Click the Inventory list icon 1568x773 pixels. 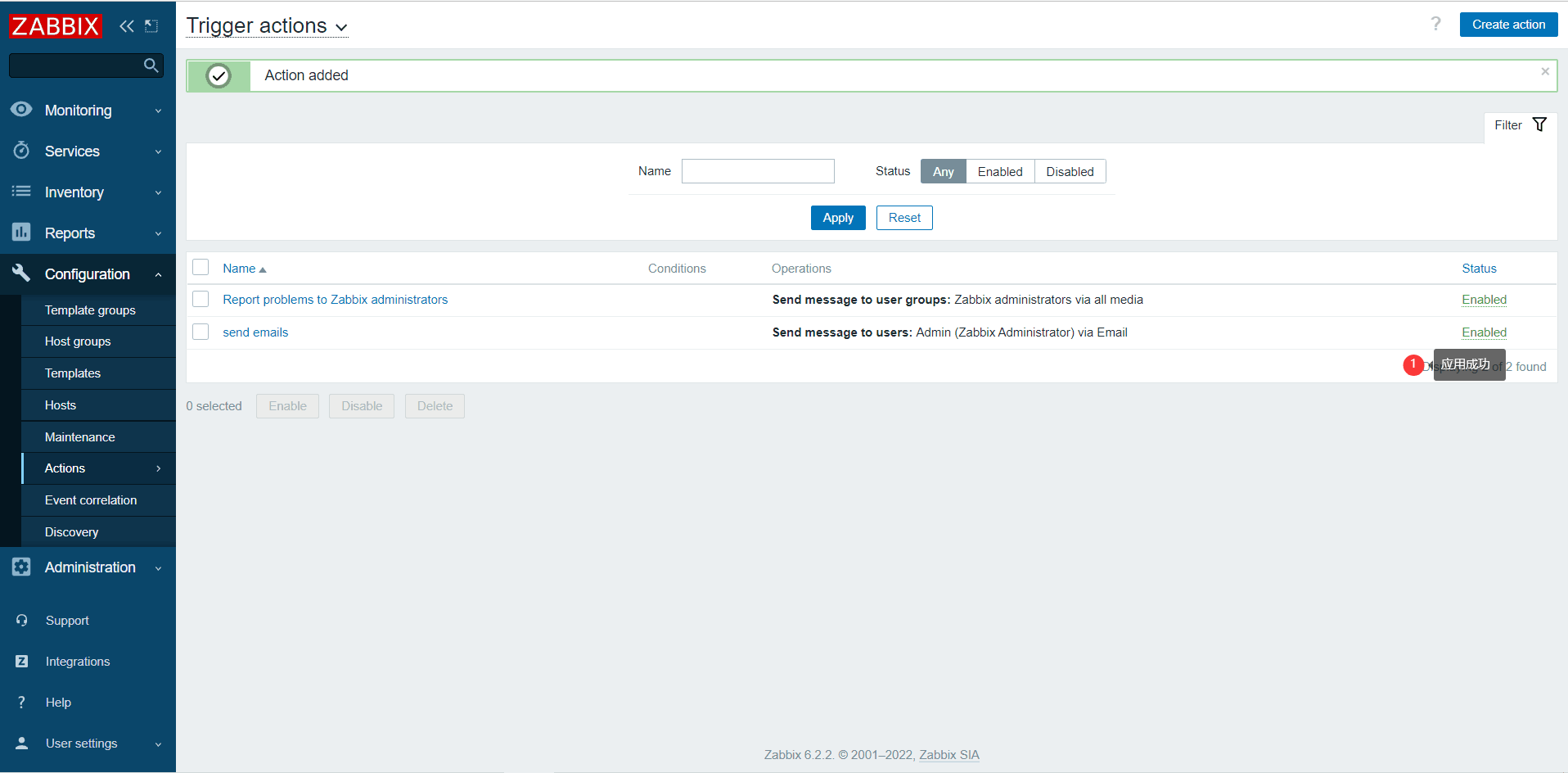tap(21, 192)
